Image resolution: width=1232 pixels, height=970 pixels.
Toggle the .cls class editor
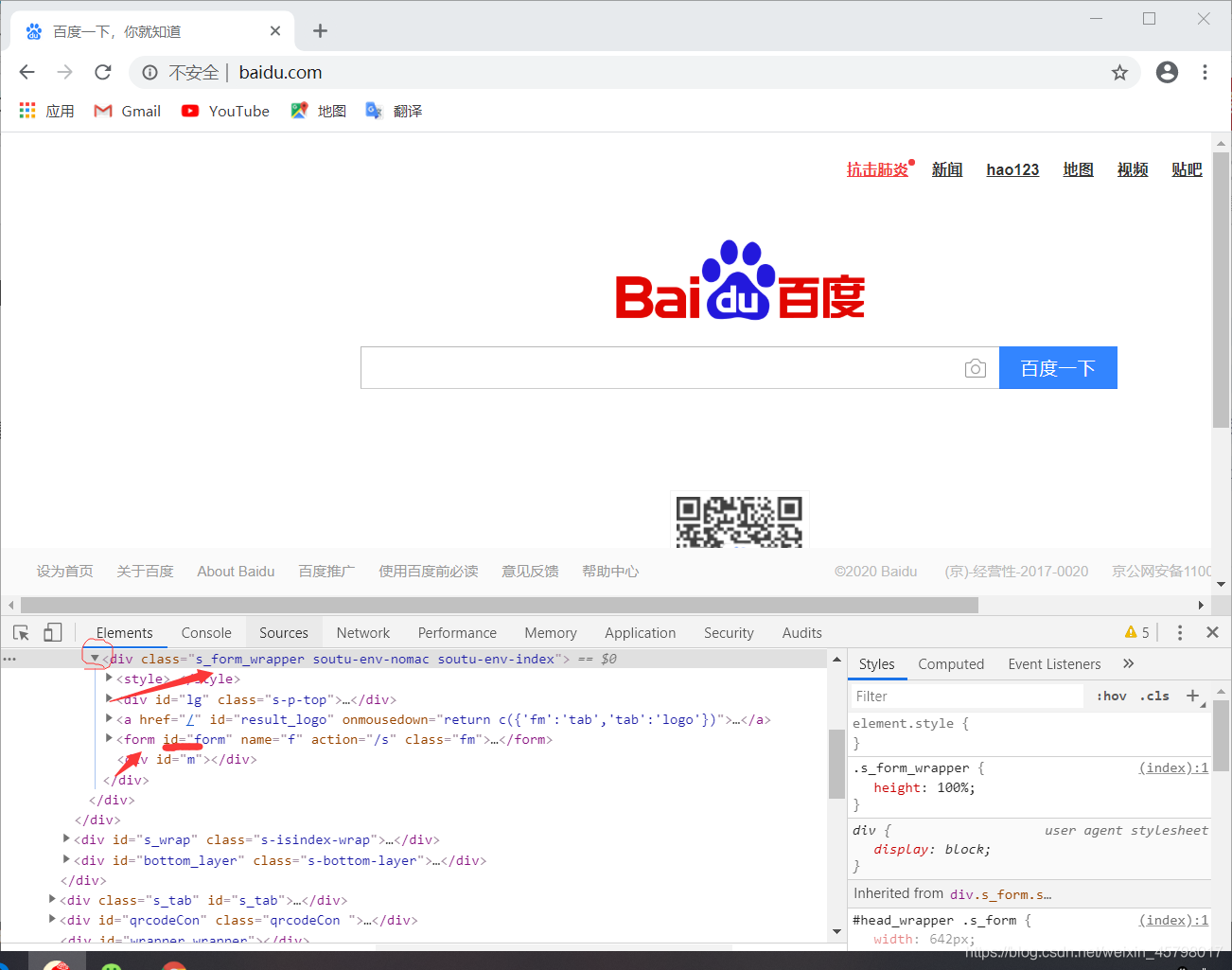[x=1154, y=697]
